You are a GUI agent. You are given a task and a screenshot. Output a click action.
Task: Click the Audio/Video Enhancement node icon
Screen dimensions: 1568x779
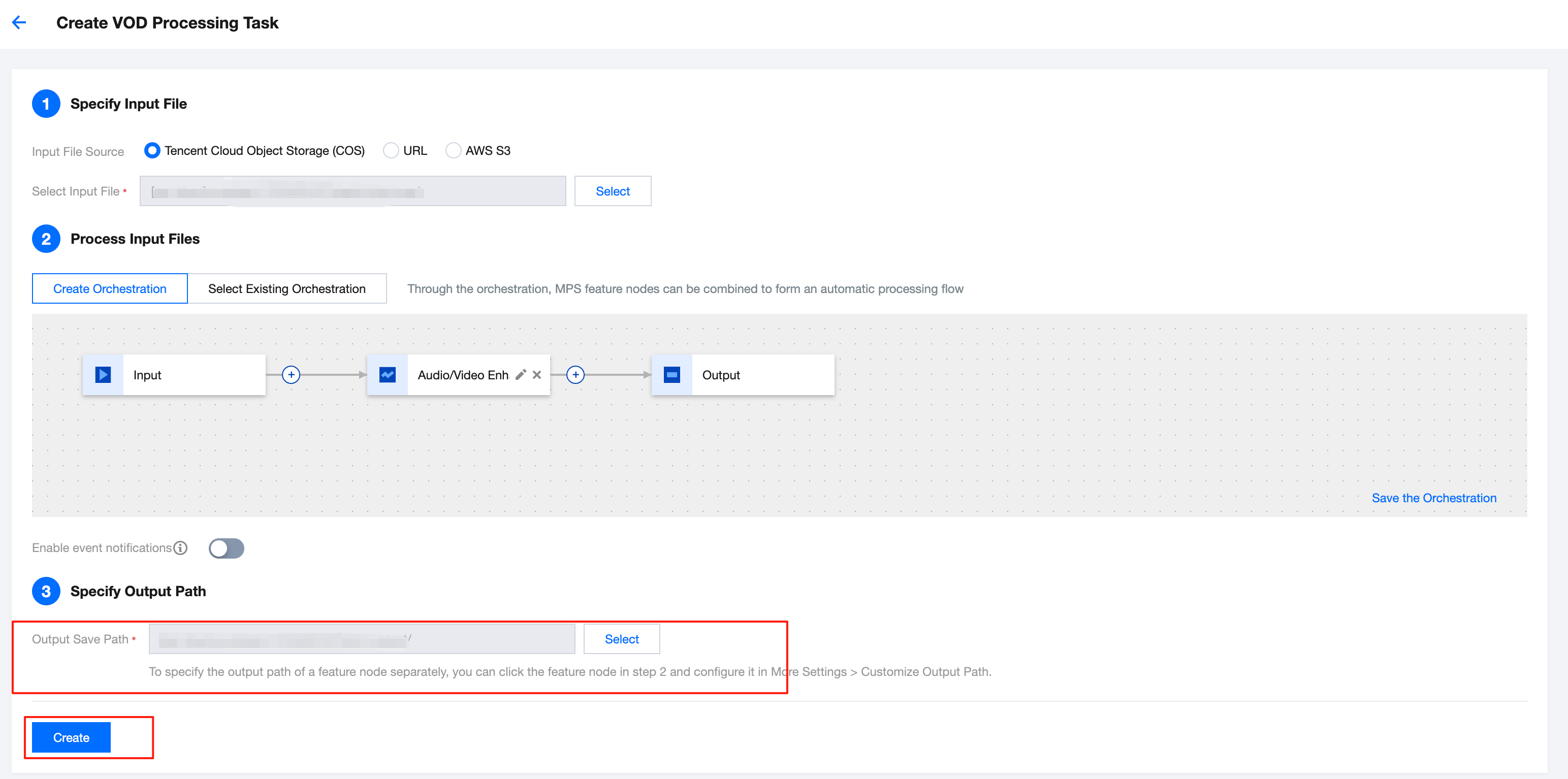click(387, 375)
